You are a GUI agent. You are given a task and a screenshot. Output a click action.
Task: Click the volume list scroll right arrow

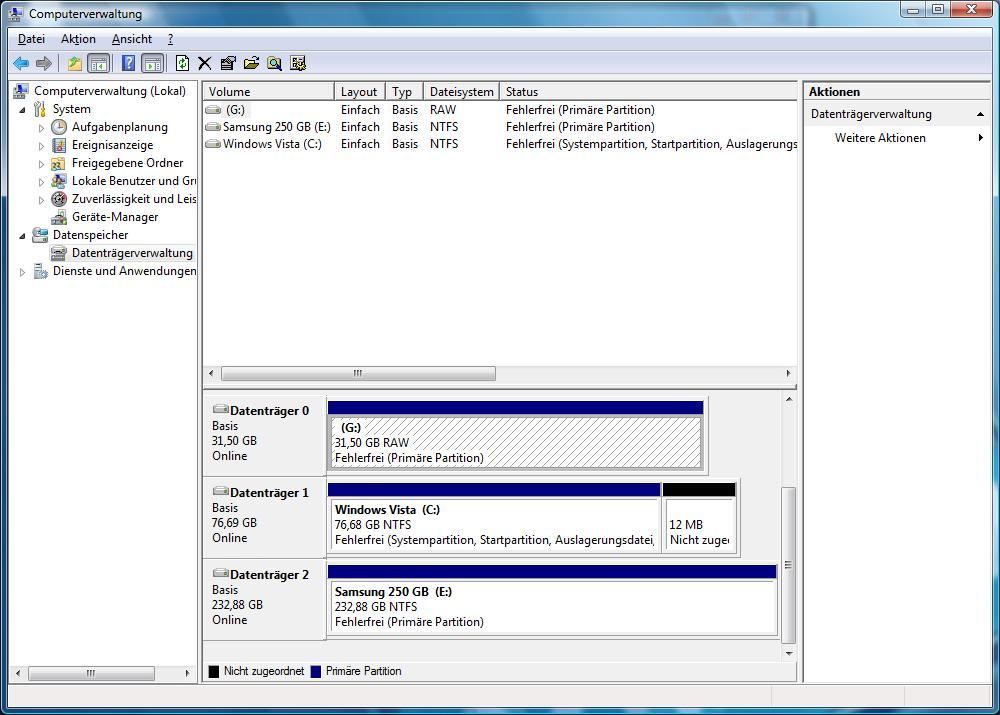[x=788, y=373]
